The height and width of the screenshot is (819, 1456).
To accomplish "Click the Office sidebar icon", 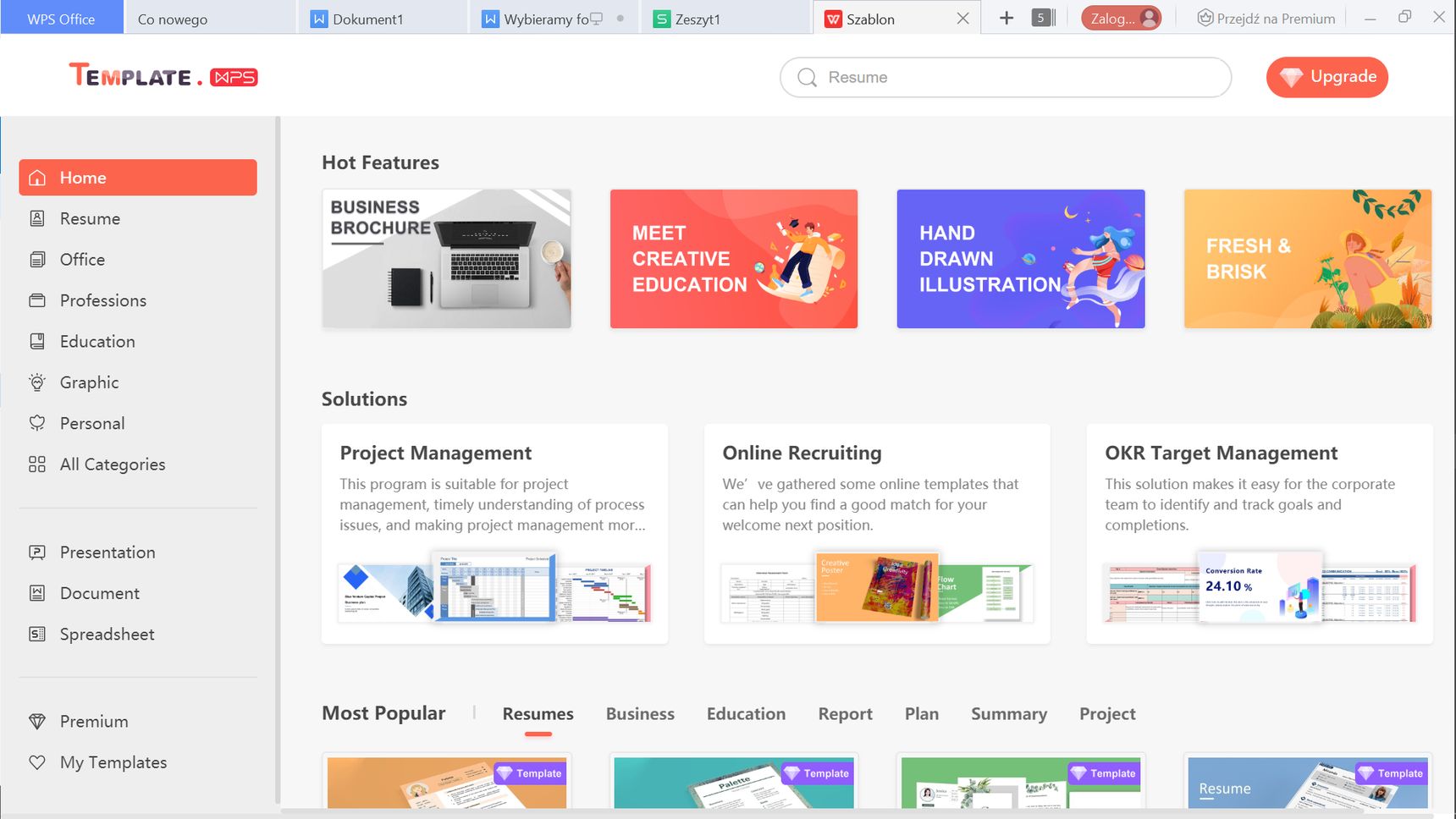I will point(37,260).
